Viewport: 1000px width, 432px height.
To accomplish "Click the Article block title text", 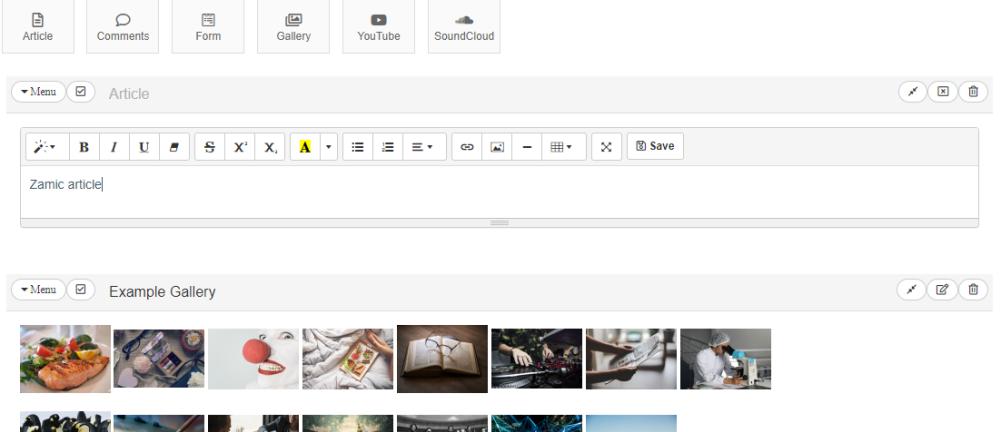I will 129,94.
